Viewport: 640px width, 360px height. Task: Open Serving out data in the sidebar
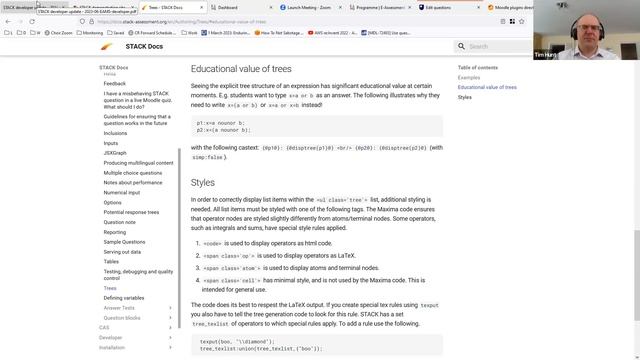[122, 252]
